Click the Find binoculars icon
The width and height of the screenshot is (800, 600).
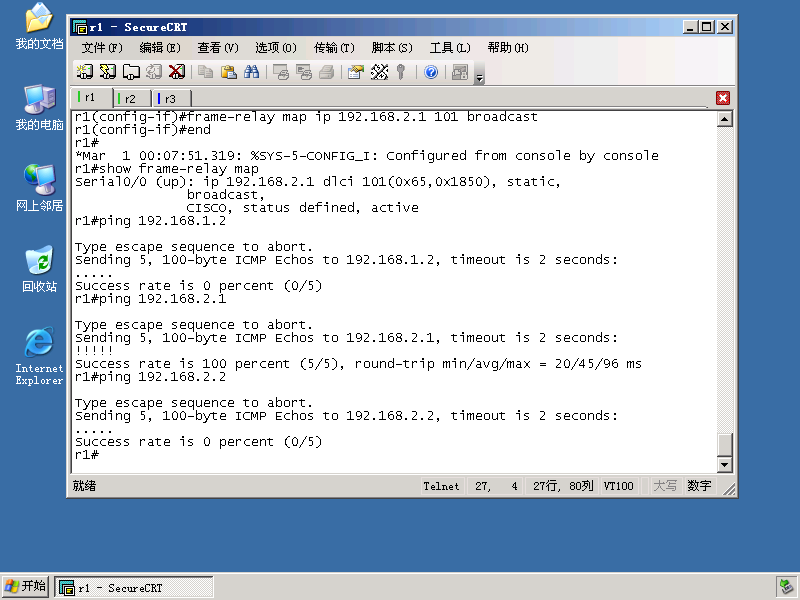point(252,72)
